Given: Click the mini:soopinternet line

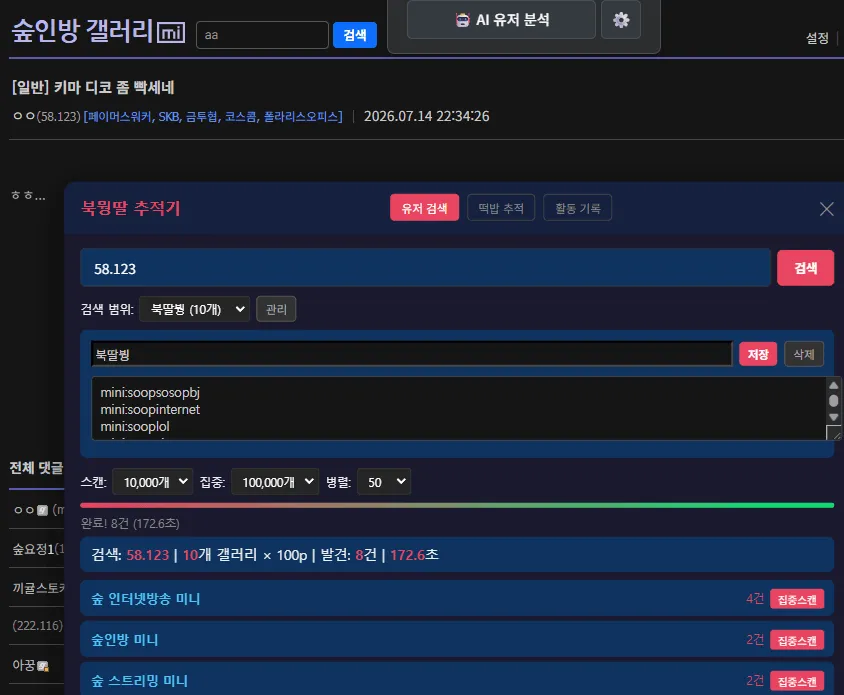Looking at the screenshot, I should coord(150,410).
